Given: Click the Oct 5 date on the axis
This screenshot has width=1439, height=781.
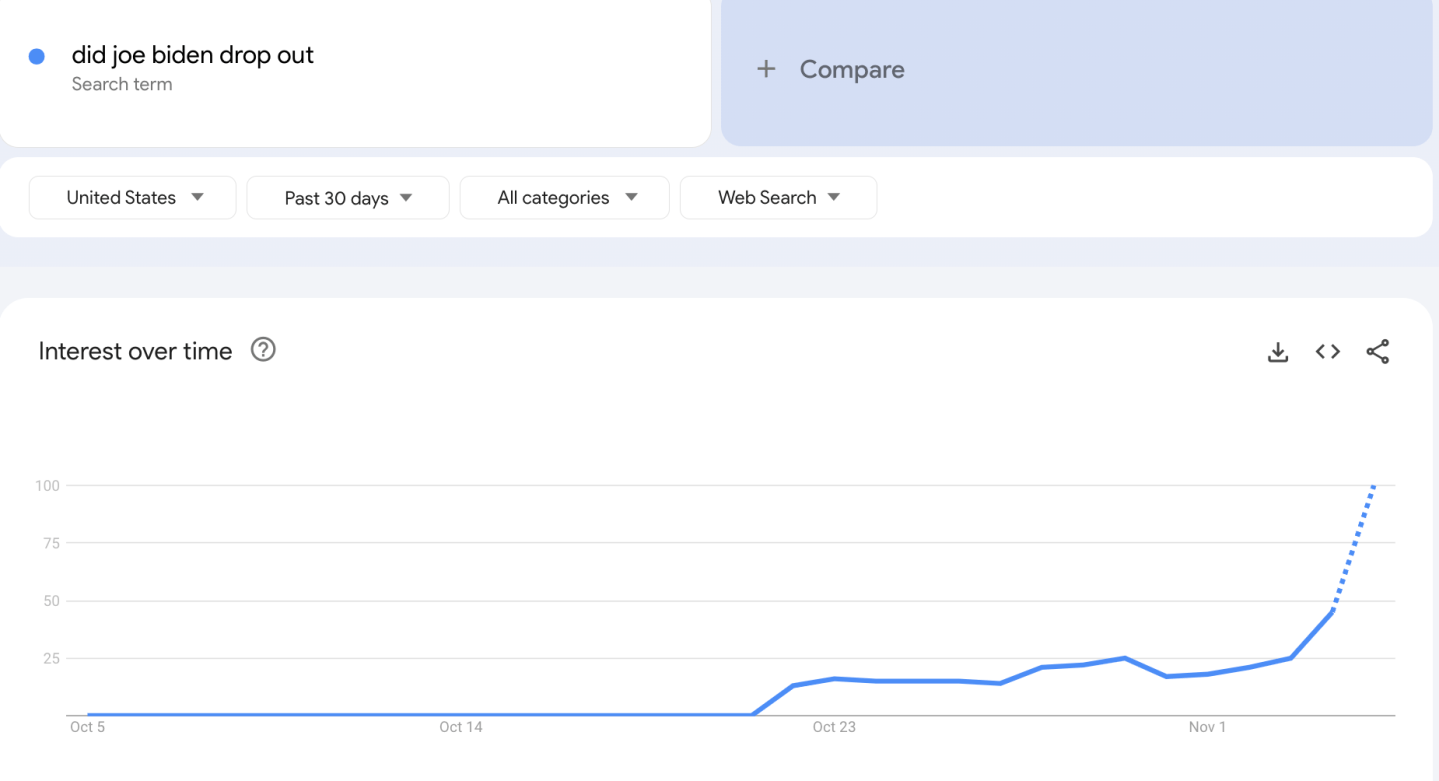Looking at the screenshot, I should click(87, 727).
